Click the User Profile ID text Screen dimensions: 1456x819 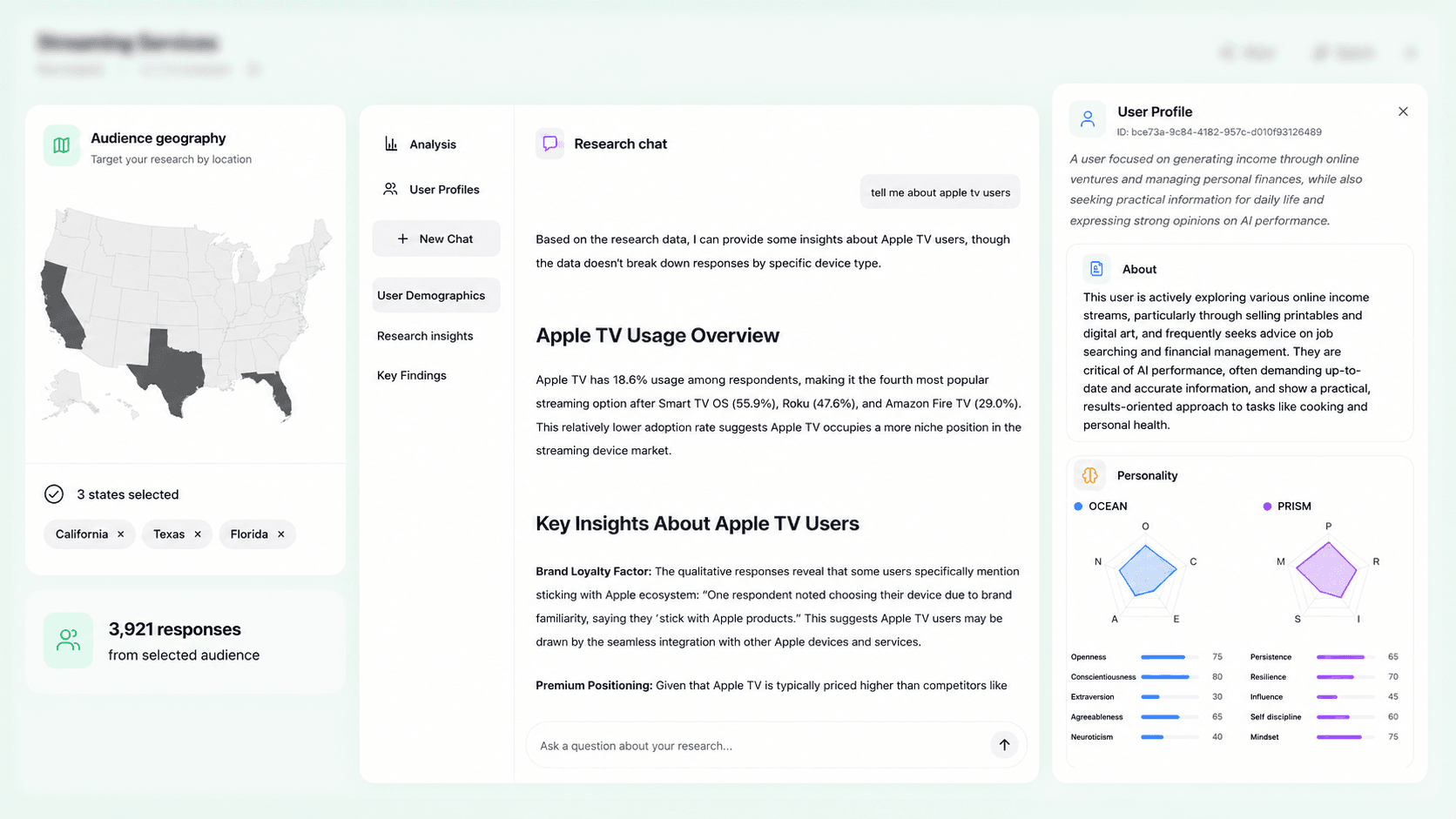(x=1219, y=132)
